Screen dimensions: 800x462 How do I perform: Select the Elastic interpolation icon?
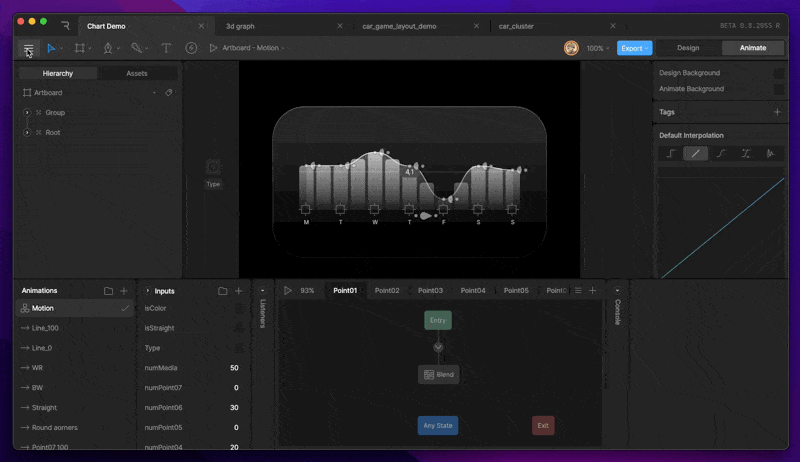pyautogui.click(x=770, y=153)
